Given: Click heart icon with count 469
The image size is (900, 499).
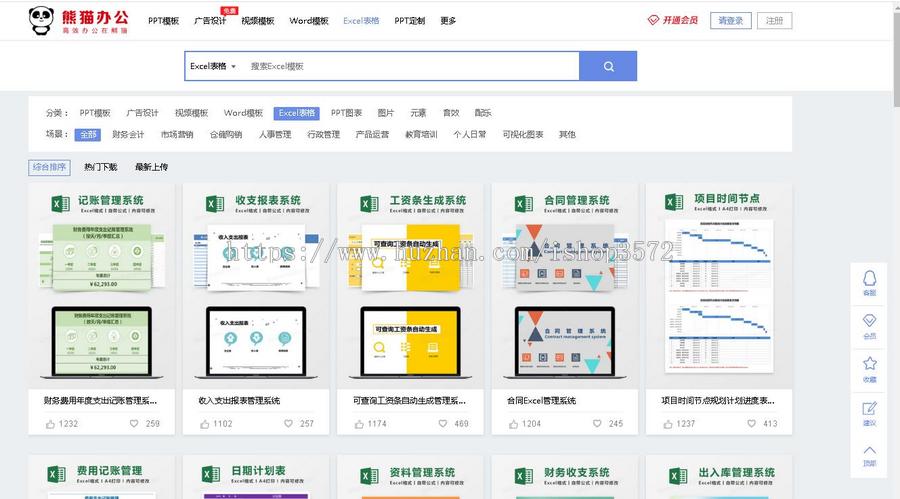Looking at the screenshot, I should pos(443,423).
